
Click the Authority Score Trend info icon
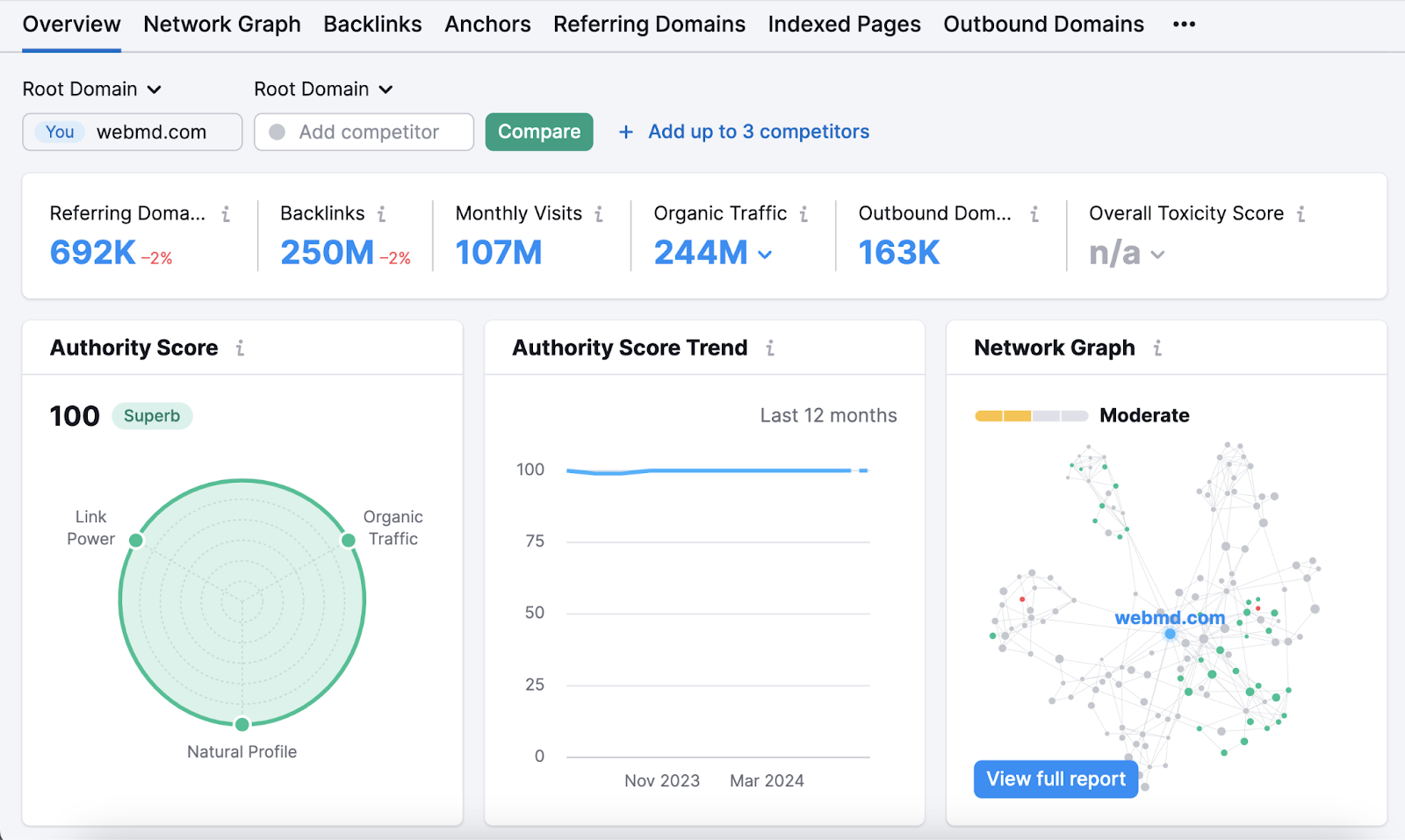pyautogui.click(x=769, y=348)
